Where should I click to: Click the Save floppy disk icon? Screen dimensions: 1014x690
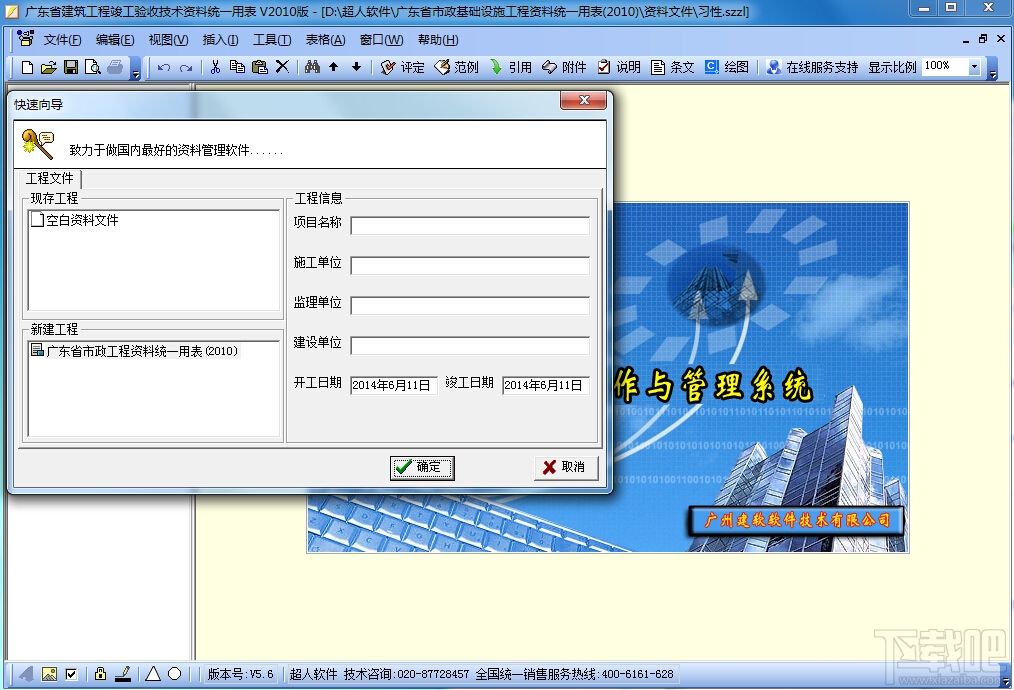tap(70, 67)
